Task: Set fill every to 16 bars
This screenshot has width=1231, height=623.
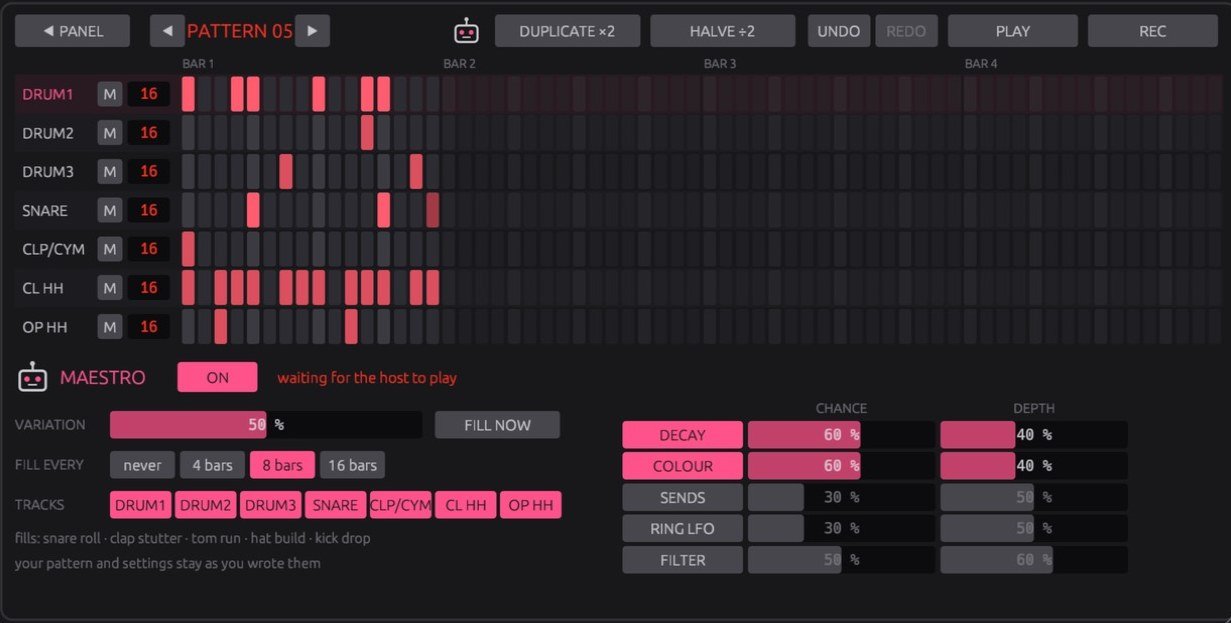Action: (x=352, y=465)
